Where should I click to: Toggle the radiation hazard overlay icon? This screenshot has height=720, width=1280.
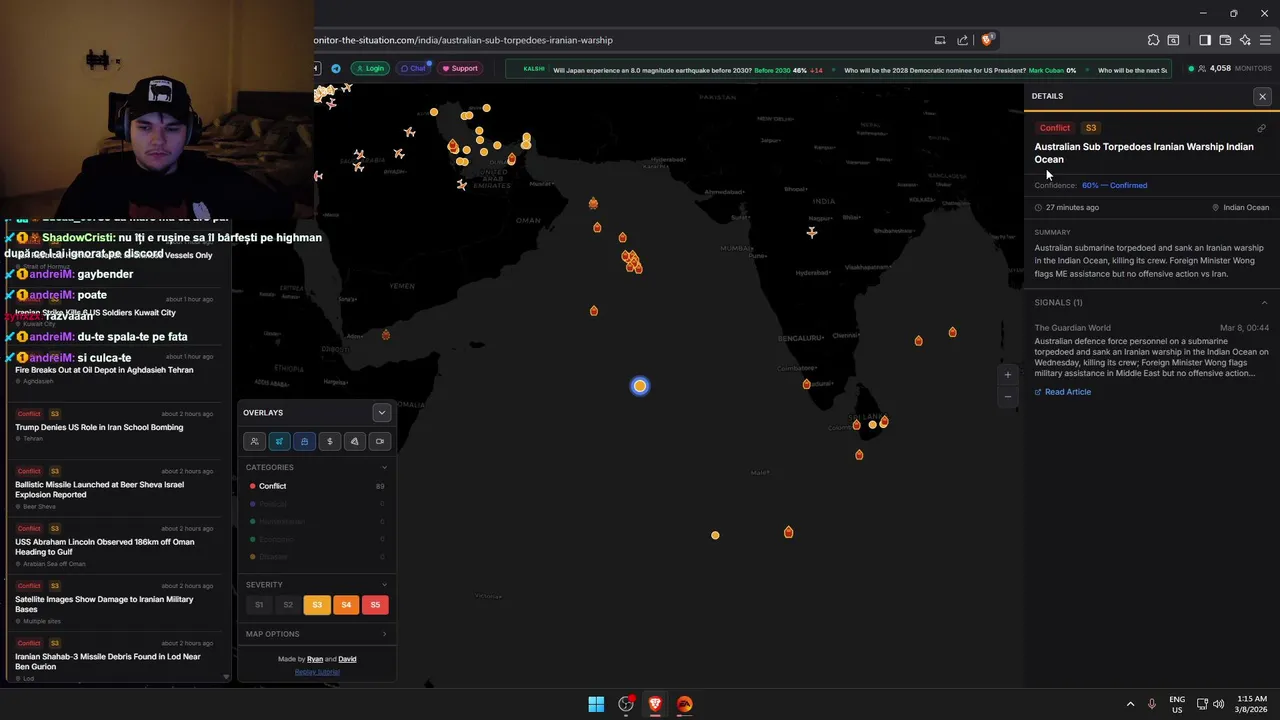point(354,441)
